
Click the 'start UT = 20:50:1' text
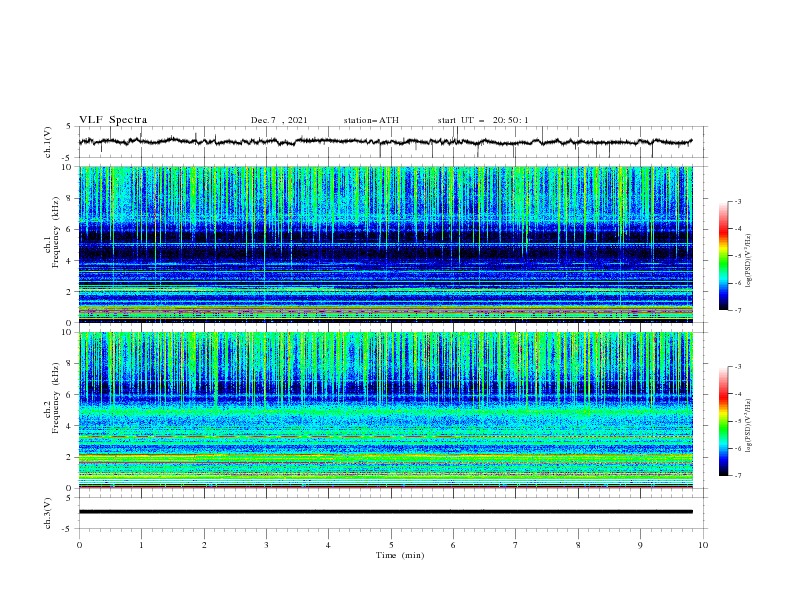(x=483, y=120)
